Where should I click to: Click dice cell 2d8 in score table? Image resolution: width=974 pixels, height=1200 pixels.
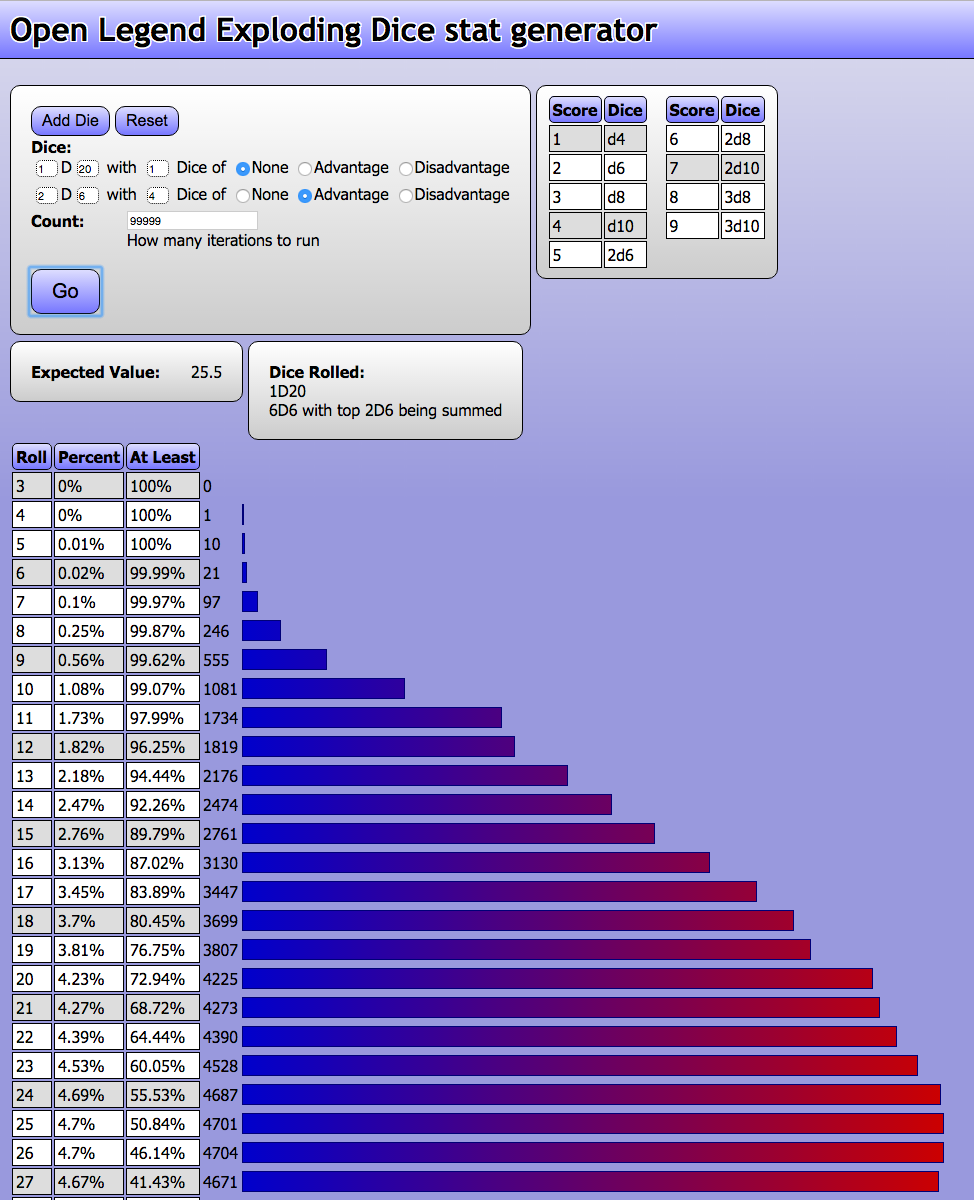[743, 138]
